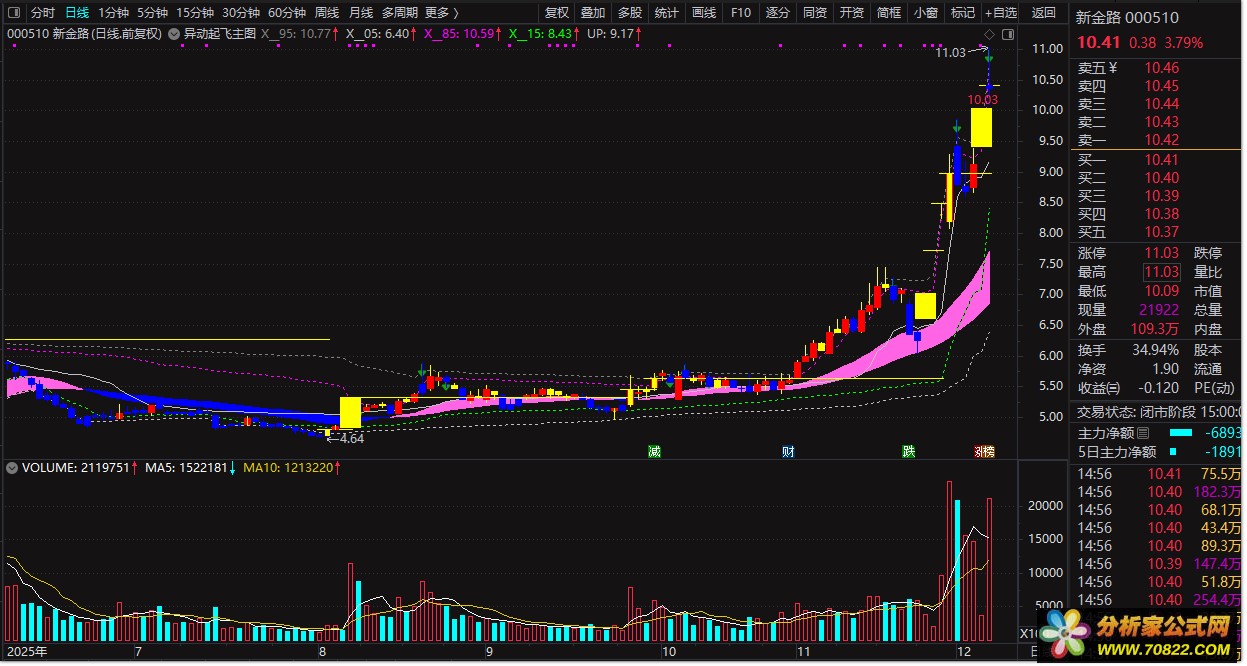Click the X_85: 10.59 indicator value
Screen dimensions: 1247x666
click(x=459, y=34)
